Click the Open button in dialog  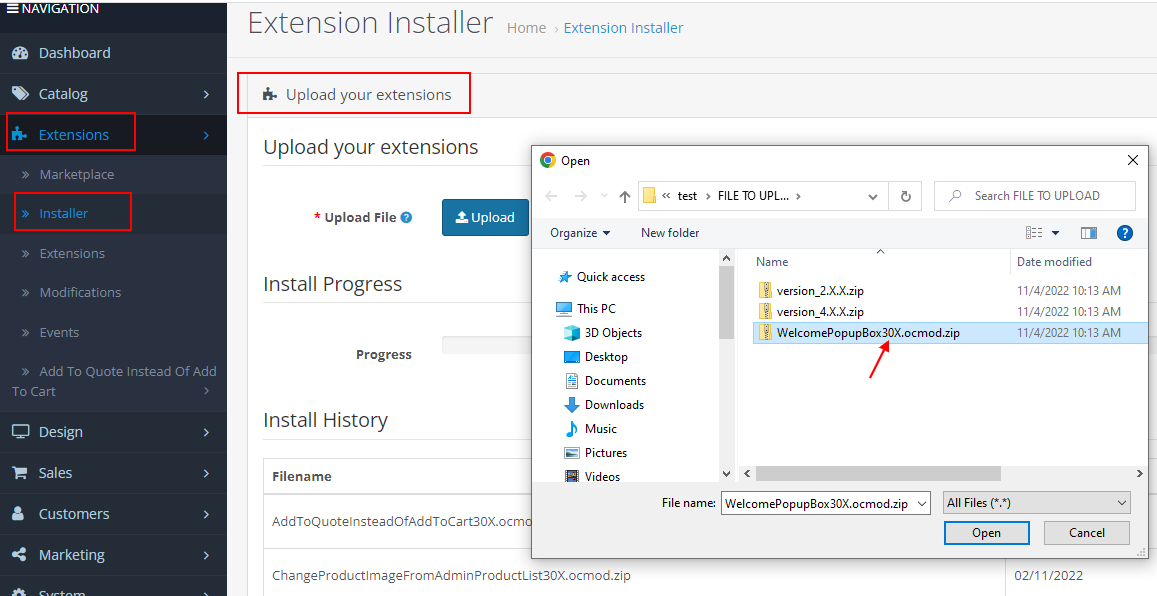[986, 533]
